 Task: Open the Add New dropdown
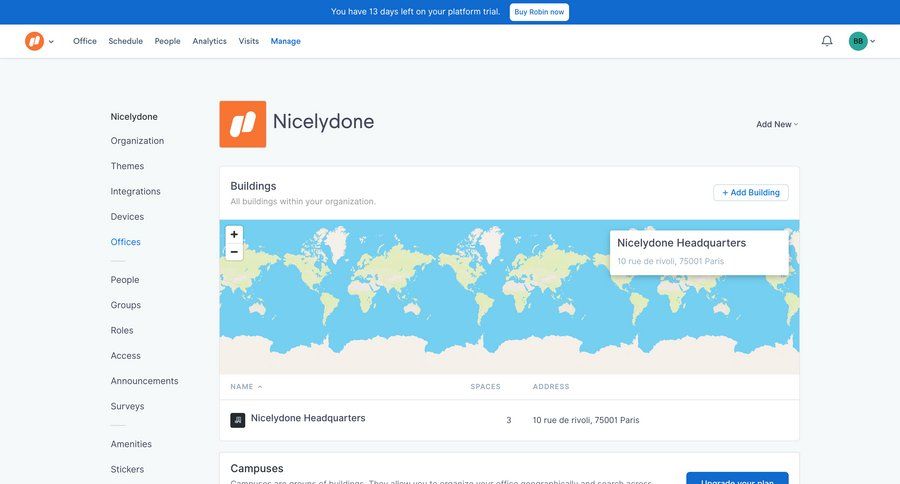pyautogui.click(x=777, y=125)
